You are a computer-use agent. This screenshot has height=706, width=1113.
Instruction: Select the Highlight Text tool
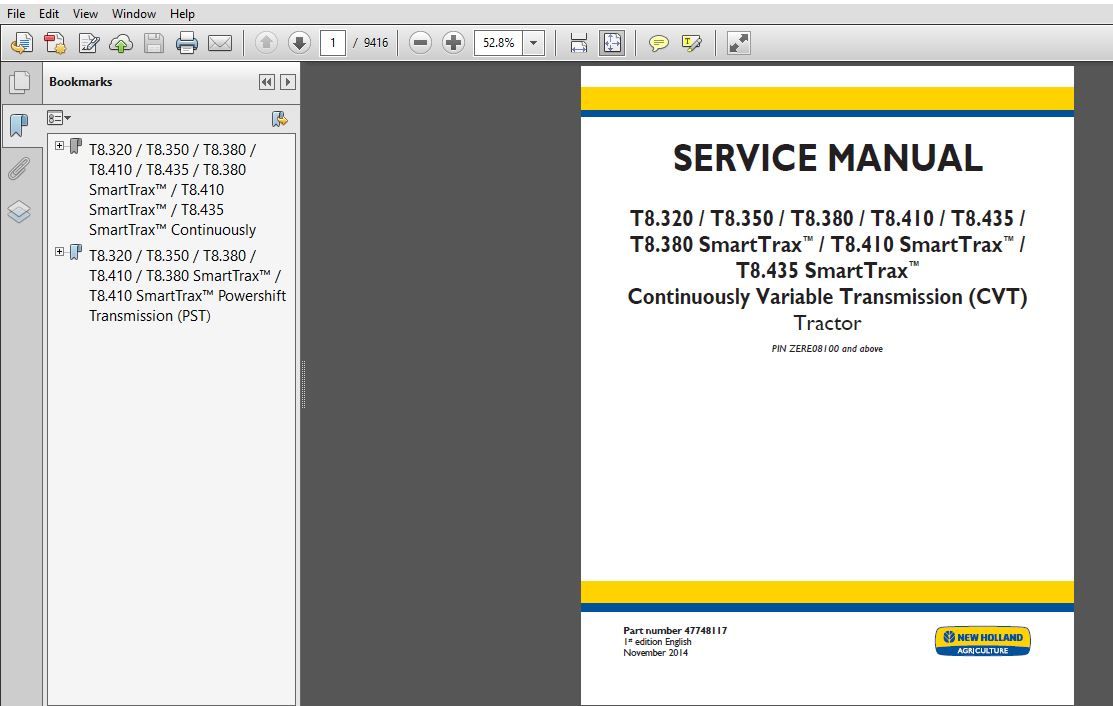(689, 42)
